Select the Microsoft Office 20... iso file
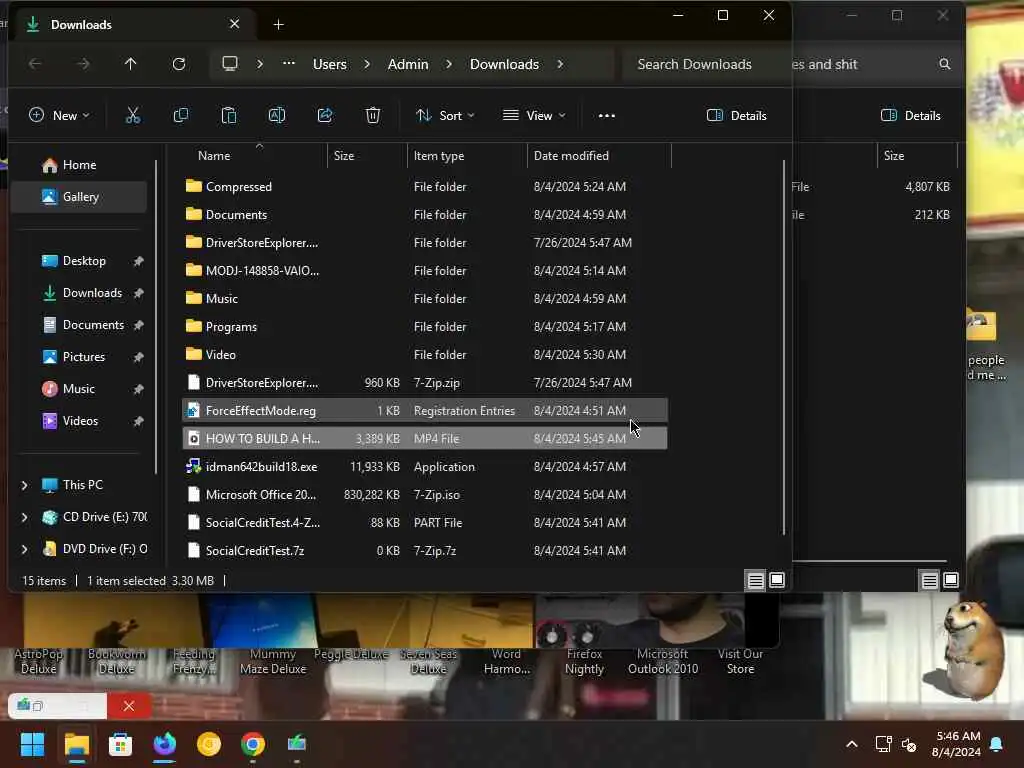Image resolution: width=1024 pixels, height=768 pixels. pyautogui.click(x=424, y=495)
